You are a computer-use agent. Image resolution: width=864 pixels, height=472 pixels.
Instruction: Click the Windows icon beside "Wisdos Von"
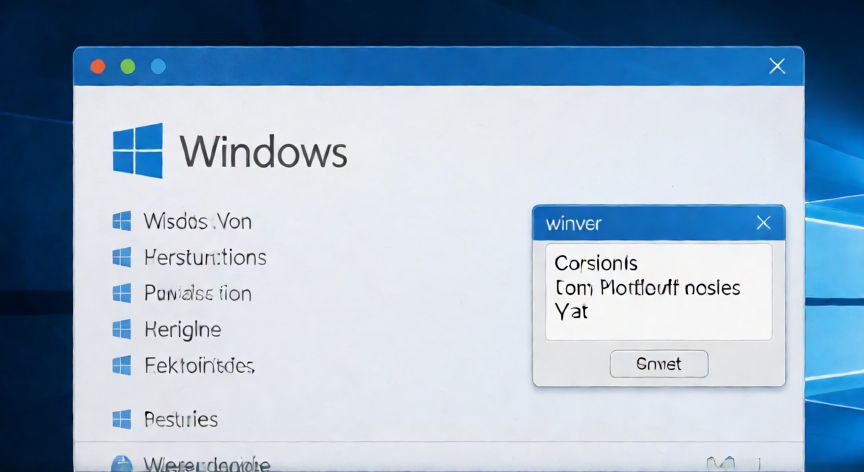pyautogui.click(x=122, y=221)
